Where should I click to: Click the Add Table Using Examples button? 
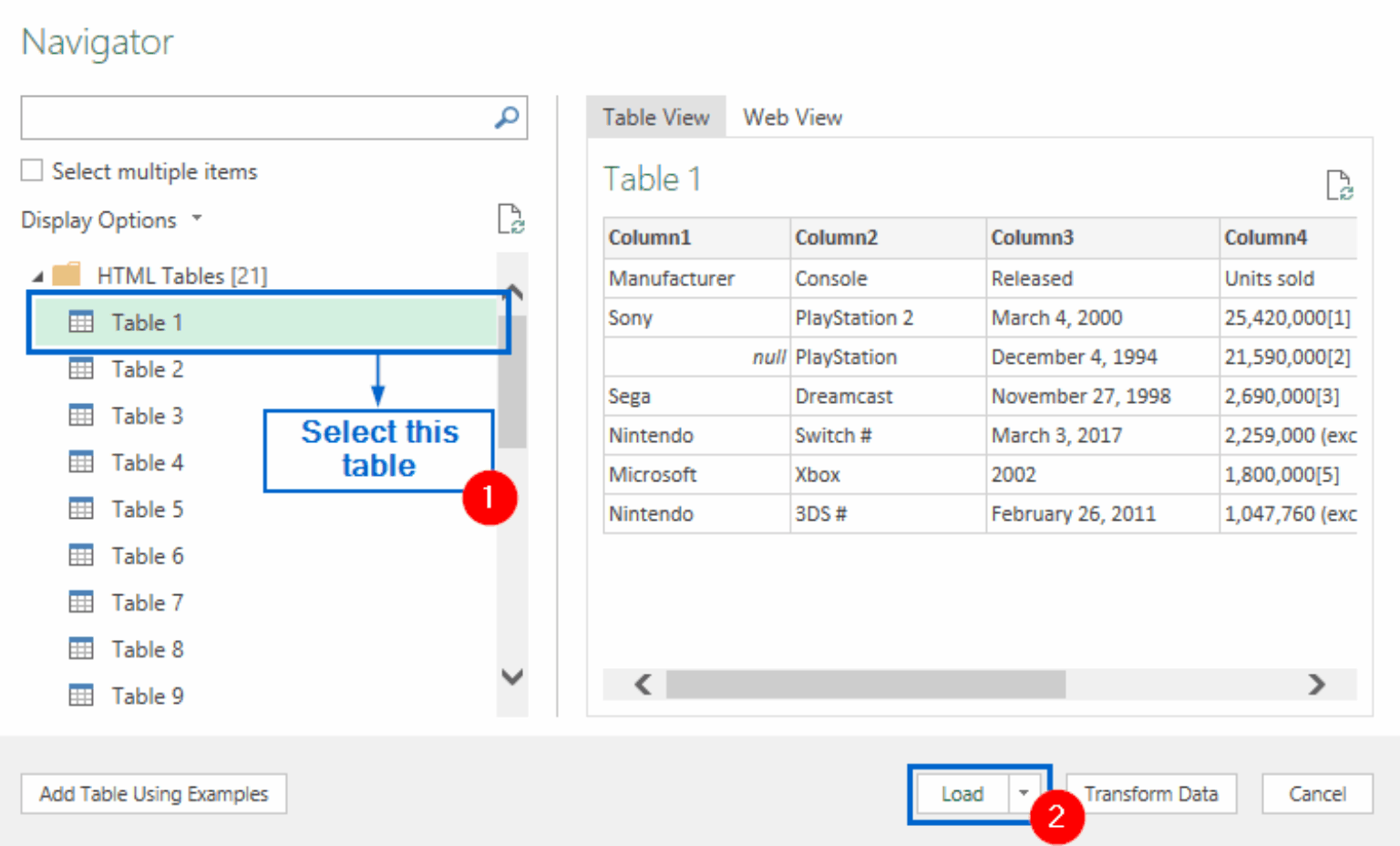(x=153, y=793)
